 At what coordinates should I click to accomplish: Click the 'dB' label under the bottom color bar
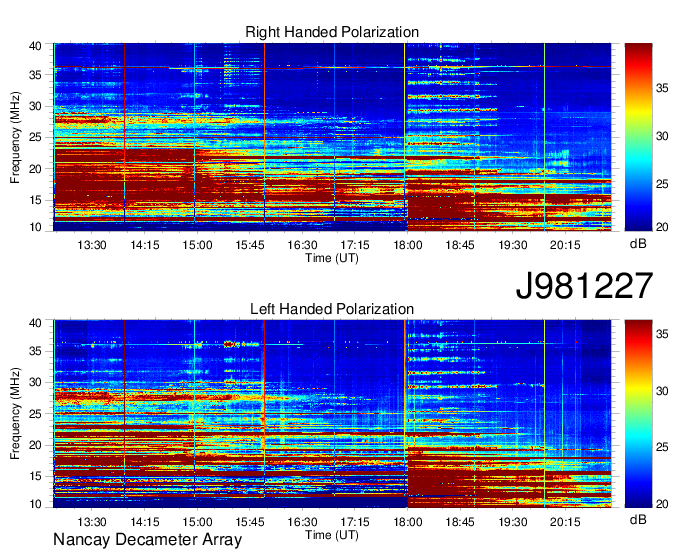tap(638, 519)
